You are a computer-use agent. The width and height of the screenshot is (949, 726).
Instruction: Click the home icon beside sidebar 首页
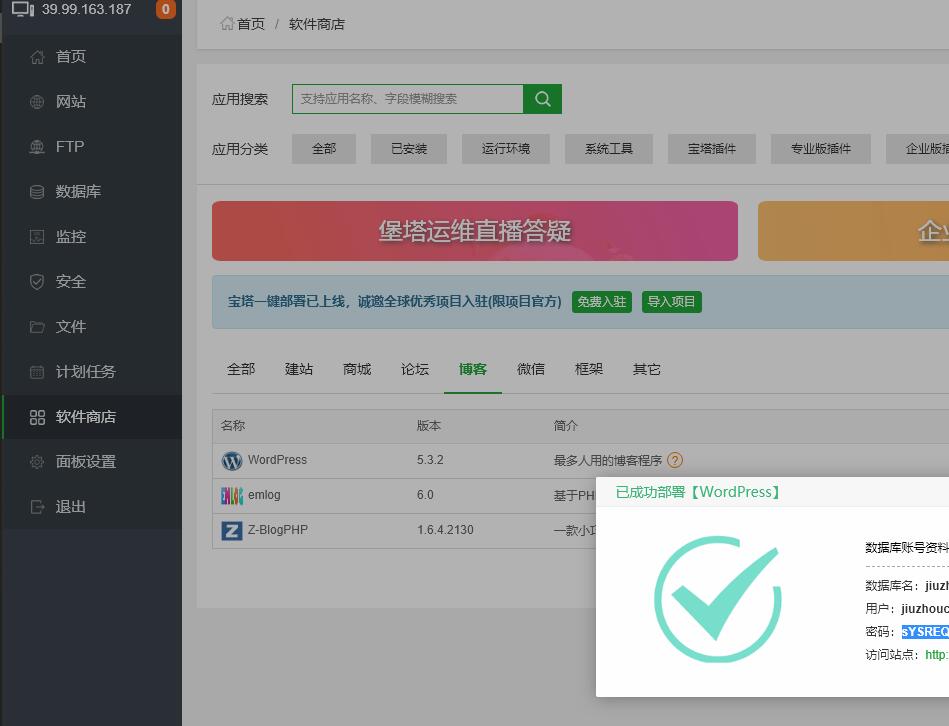[x=37, y=57]
